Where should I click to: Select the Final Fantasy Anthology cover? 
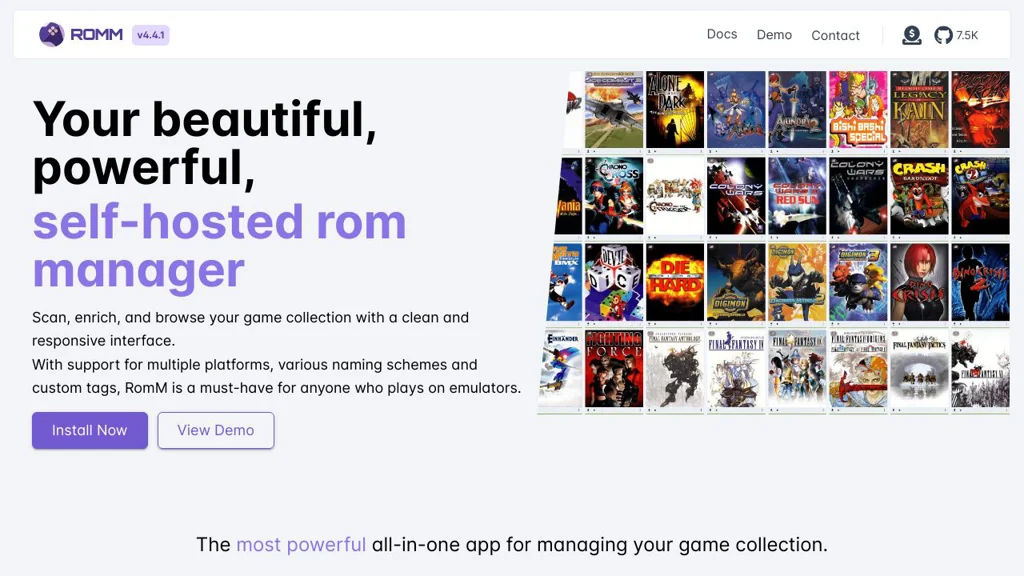click(x=675, y=368)
